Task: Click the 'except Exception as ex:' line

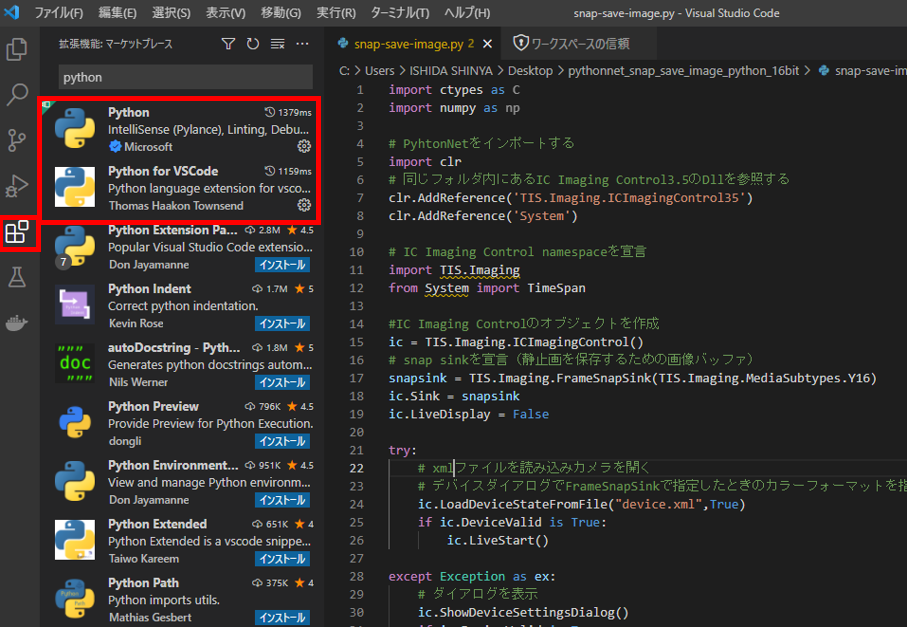Action: [x=472, y=576]
